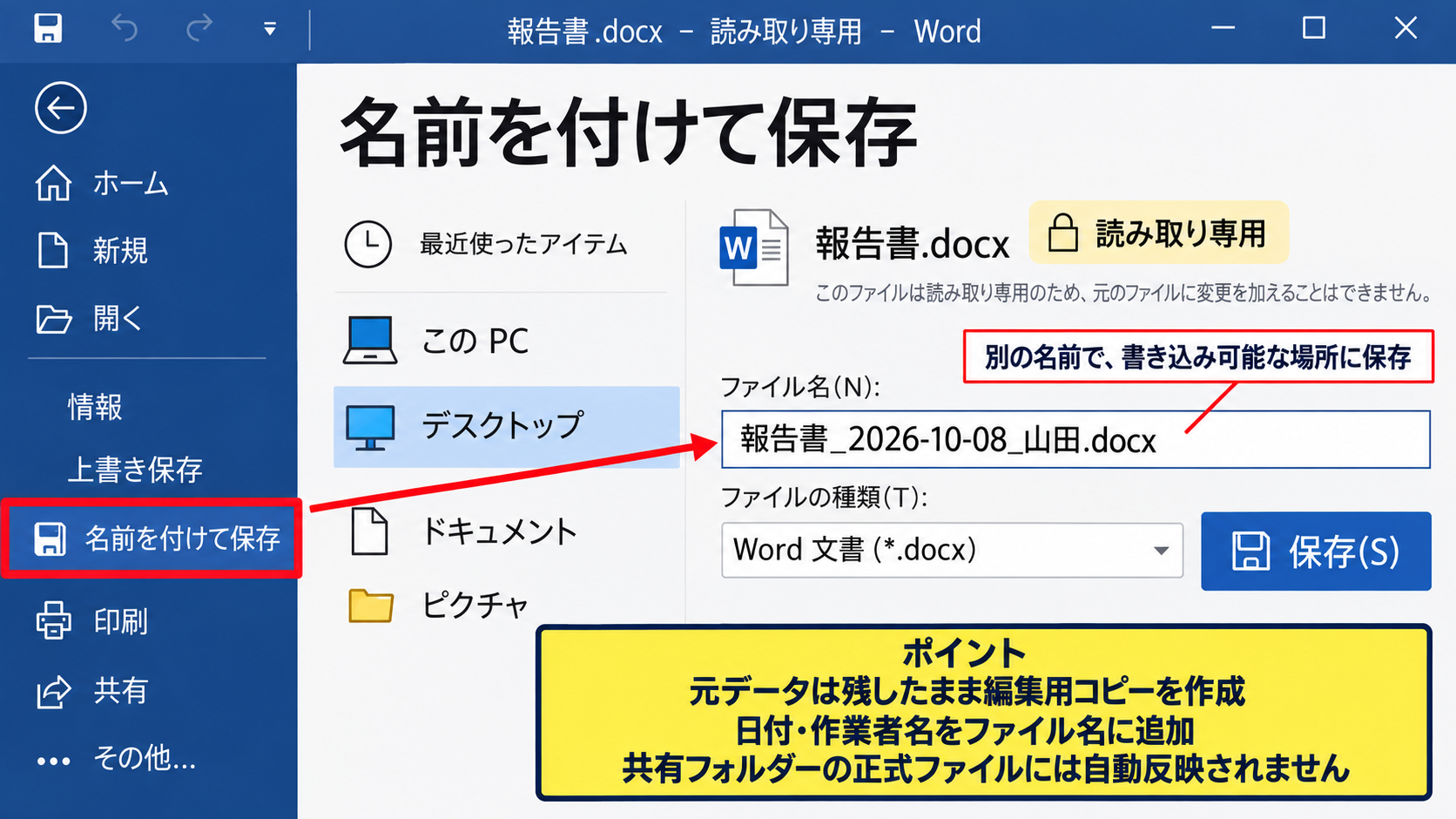Click the 読み取り専用 lock badge
The width and height of the screenshot is (1456, 819).
(x=1158, y=233)
